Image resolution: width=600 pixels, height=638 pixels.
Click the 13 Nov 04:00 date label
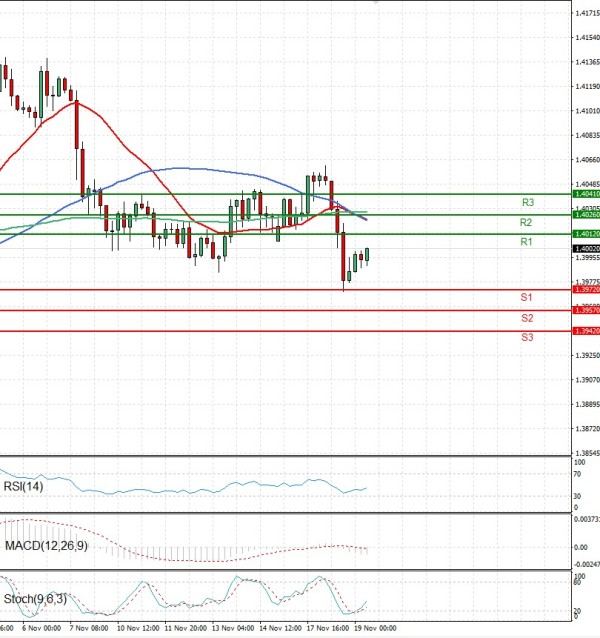coord(235,629)
